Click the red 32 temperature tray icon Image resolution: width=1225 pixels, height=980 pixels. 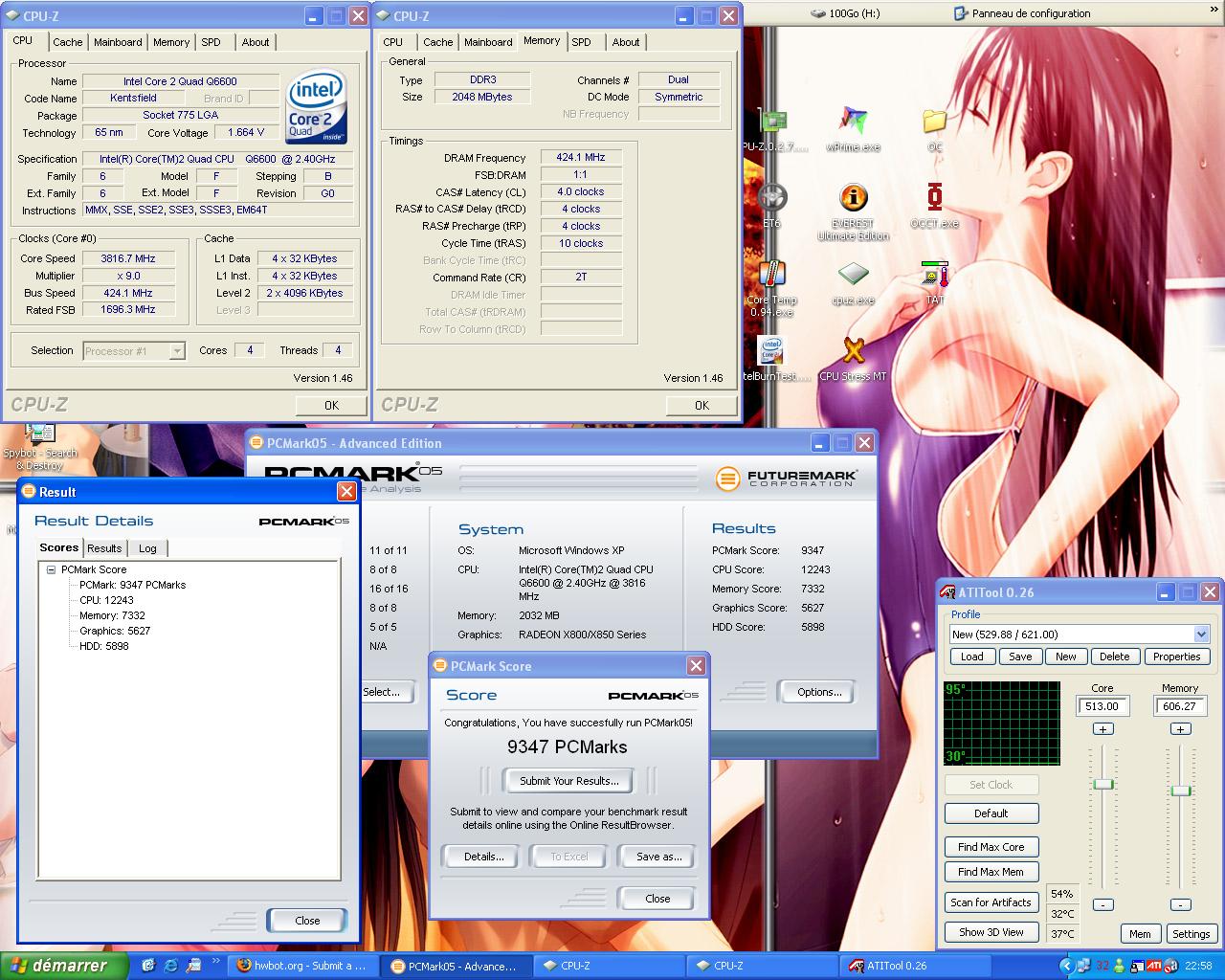1102,966
